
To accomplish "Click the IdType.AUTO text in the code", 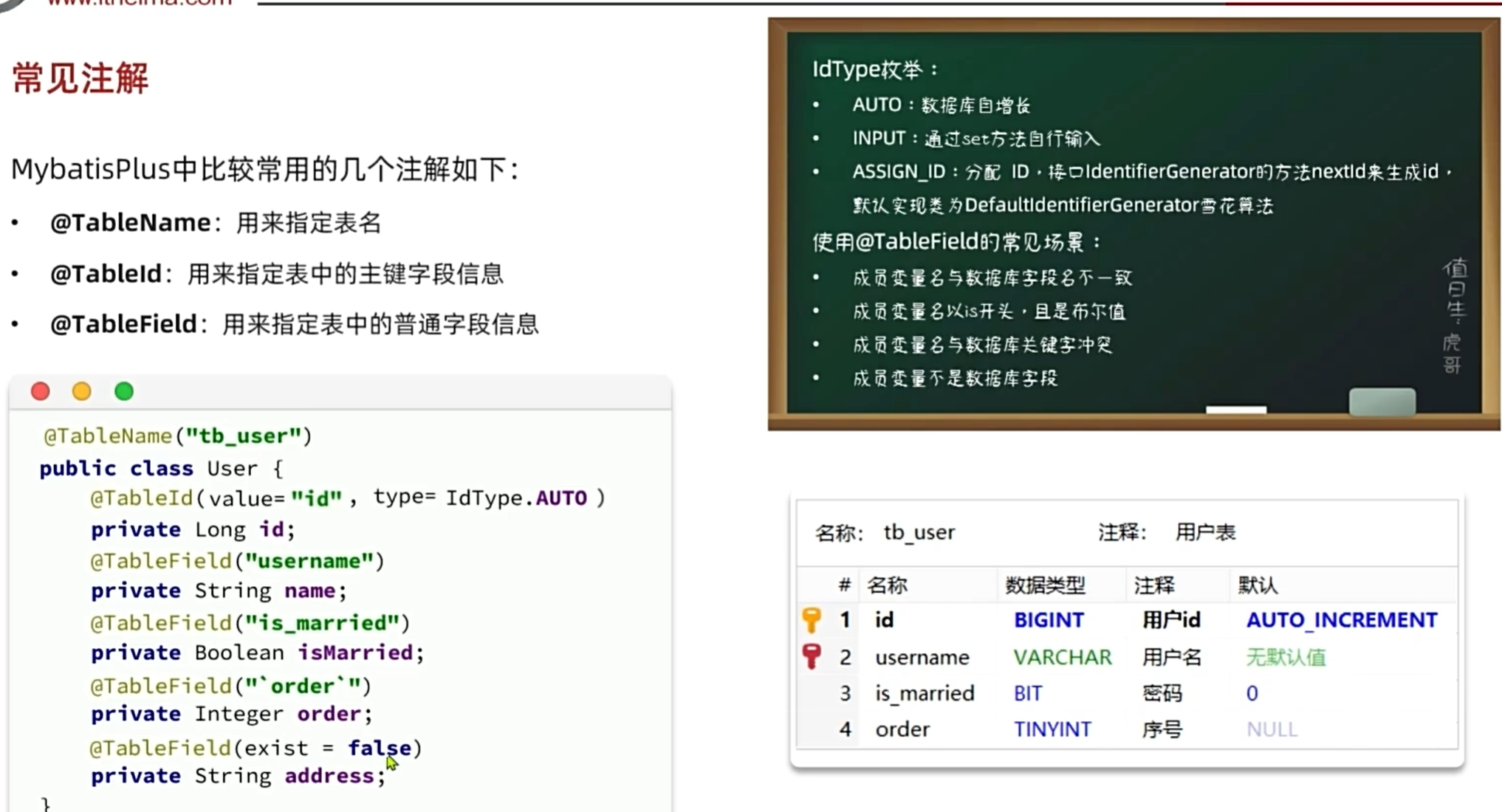I will click(x=515, y=498).
